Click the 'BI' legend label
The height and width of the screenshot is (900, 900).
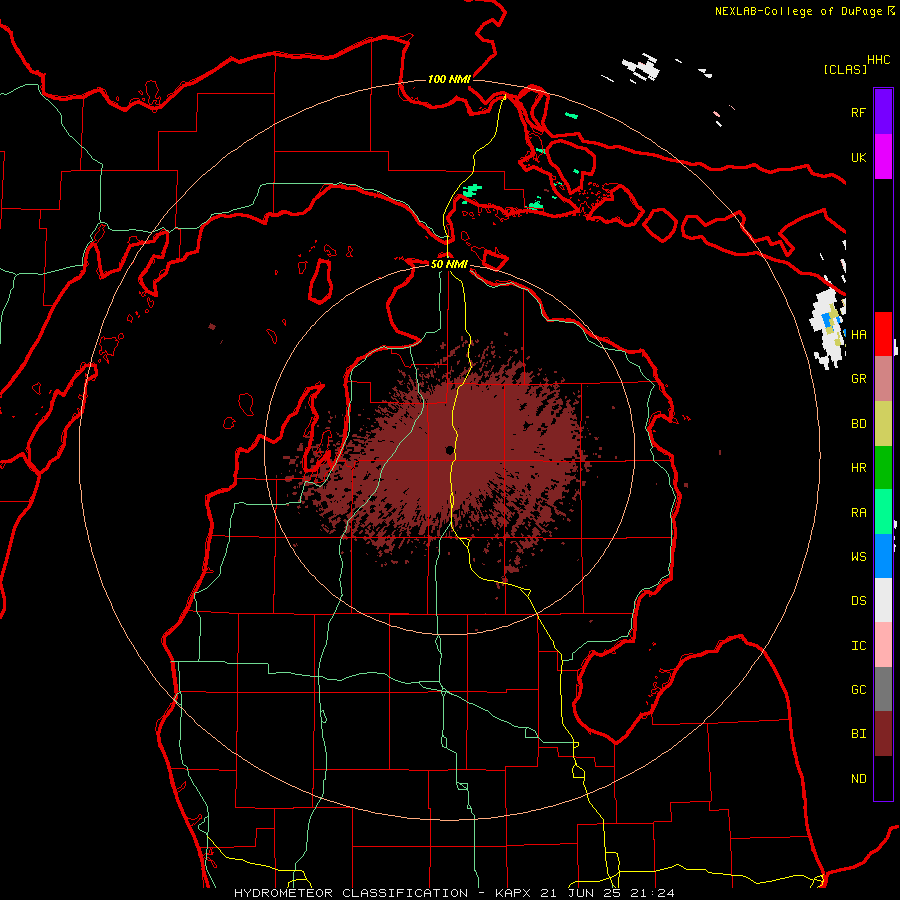pos(858,734)
